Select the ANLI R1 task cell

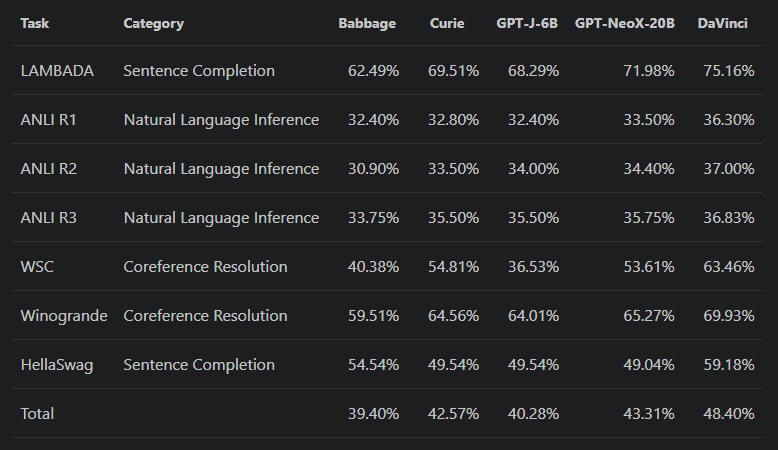click(x=48, y=120)
